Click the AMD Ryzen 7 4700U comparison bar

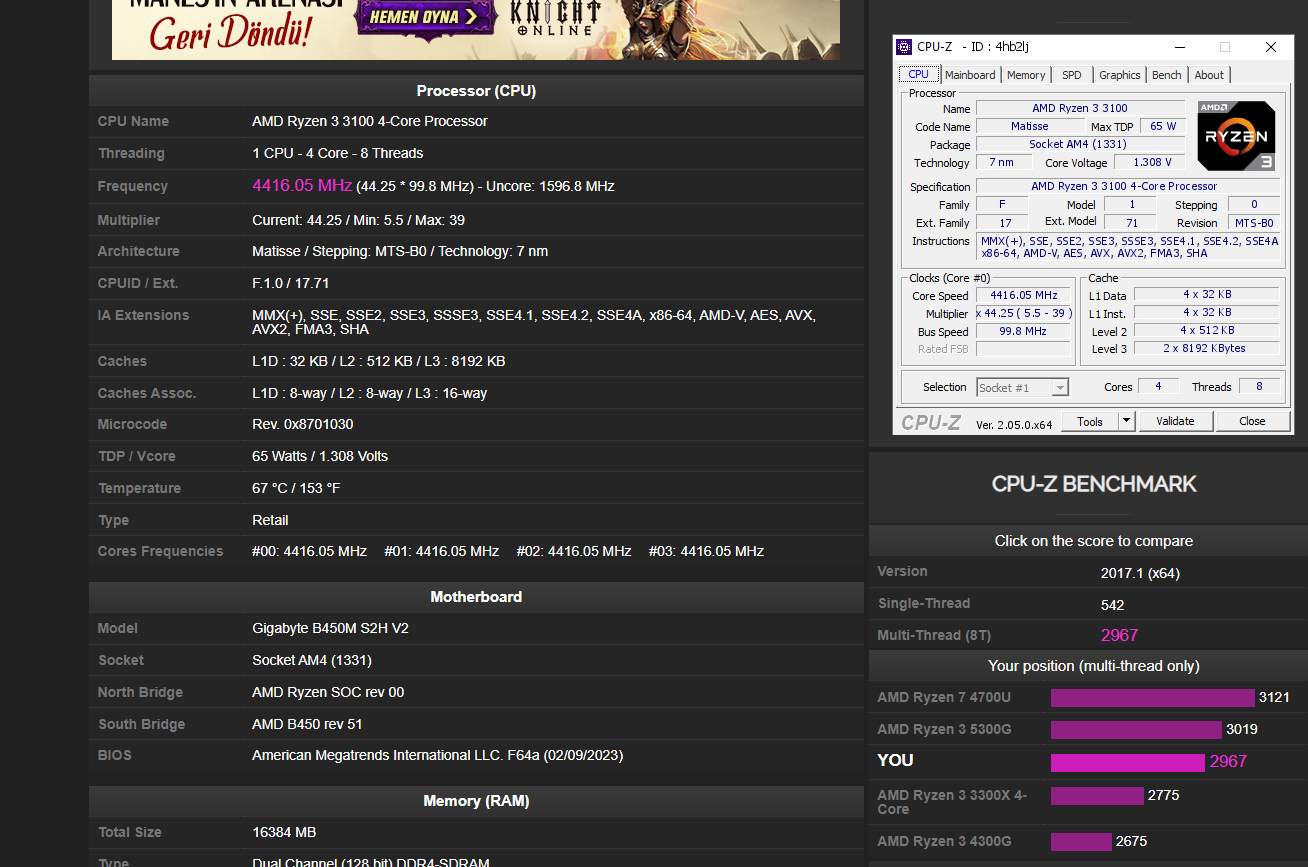tap(1152, 697)
